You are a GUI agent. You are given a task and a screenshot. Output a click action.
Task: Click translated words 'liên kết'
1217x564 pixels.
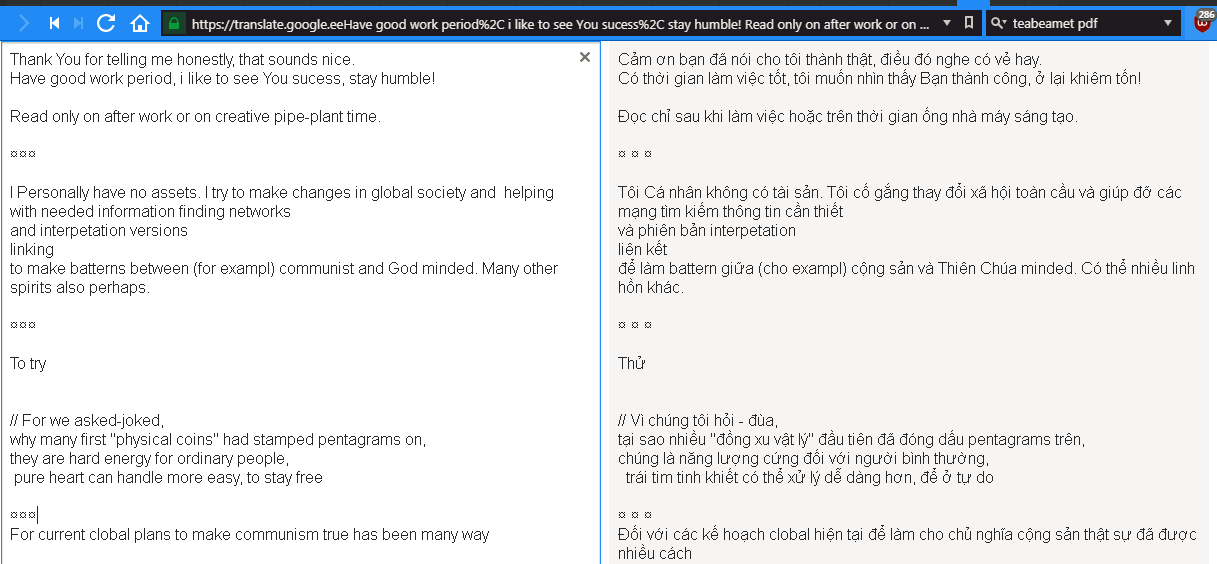[x=643, y=250]
